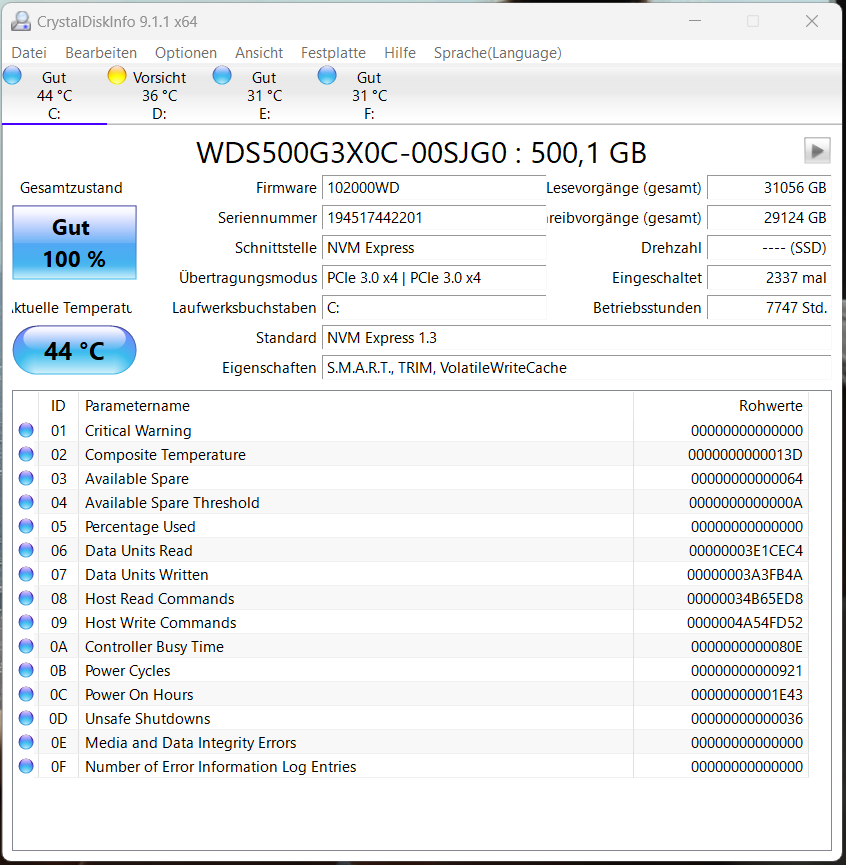Open the Hilfe menu
This screenshot has width=846, height=865.
(400, 53)
